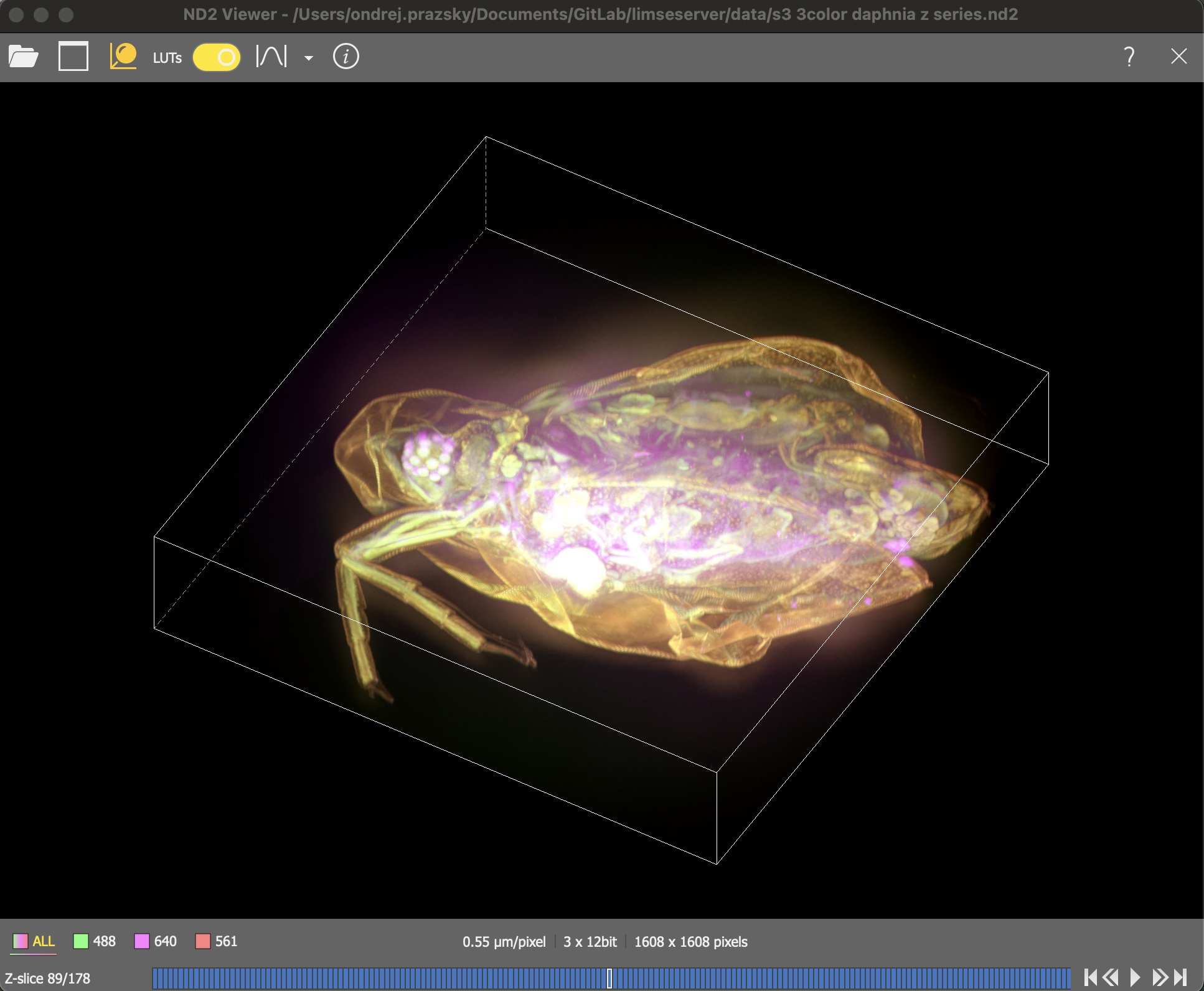Expand the dropdown arrow beside curve icon

click(x=308, y=58)
